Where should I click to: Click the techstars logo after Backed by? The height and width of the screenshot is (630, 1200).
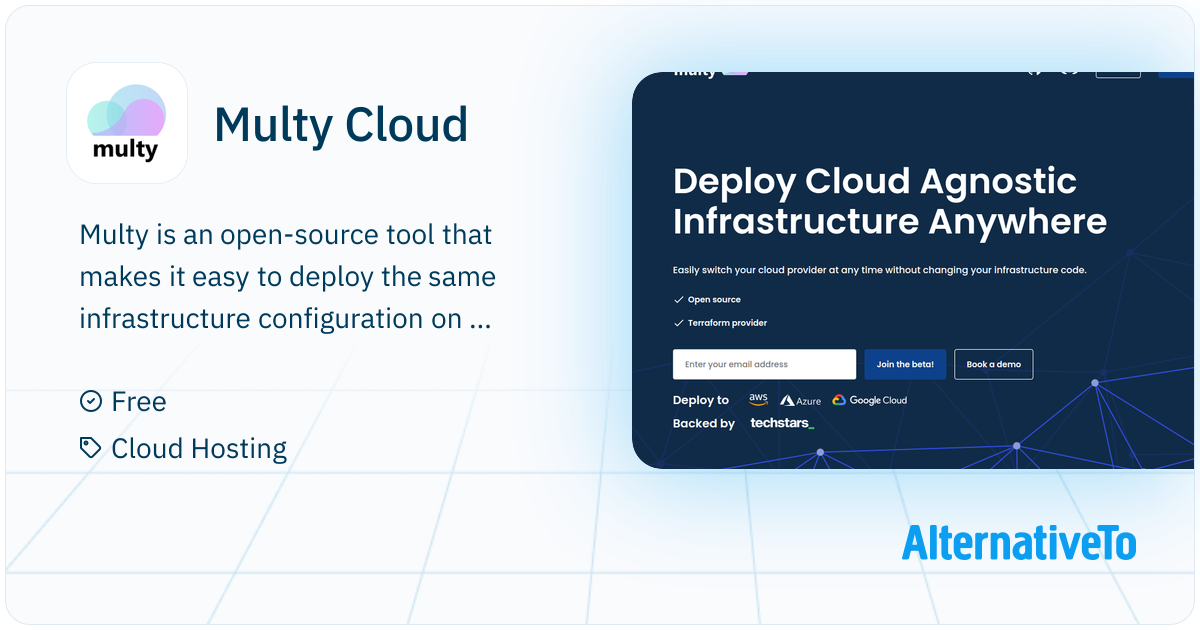tap(782, 423)
